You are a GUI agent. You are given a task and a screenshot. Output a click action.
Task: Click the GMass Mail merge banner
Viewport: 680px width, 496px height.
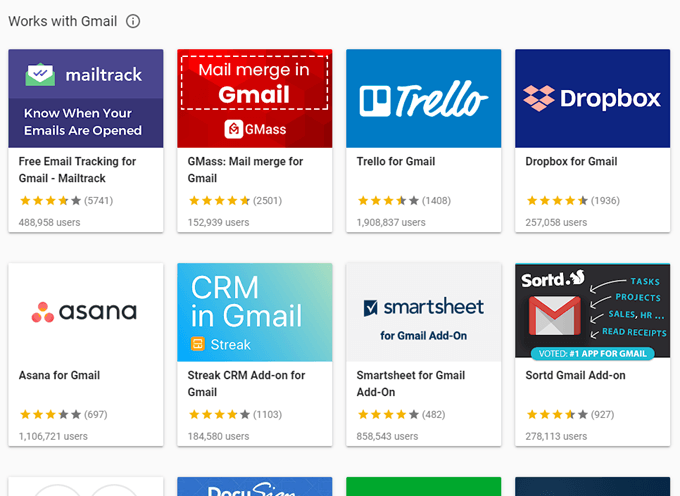click(x=255, y=98)
